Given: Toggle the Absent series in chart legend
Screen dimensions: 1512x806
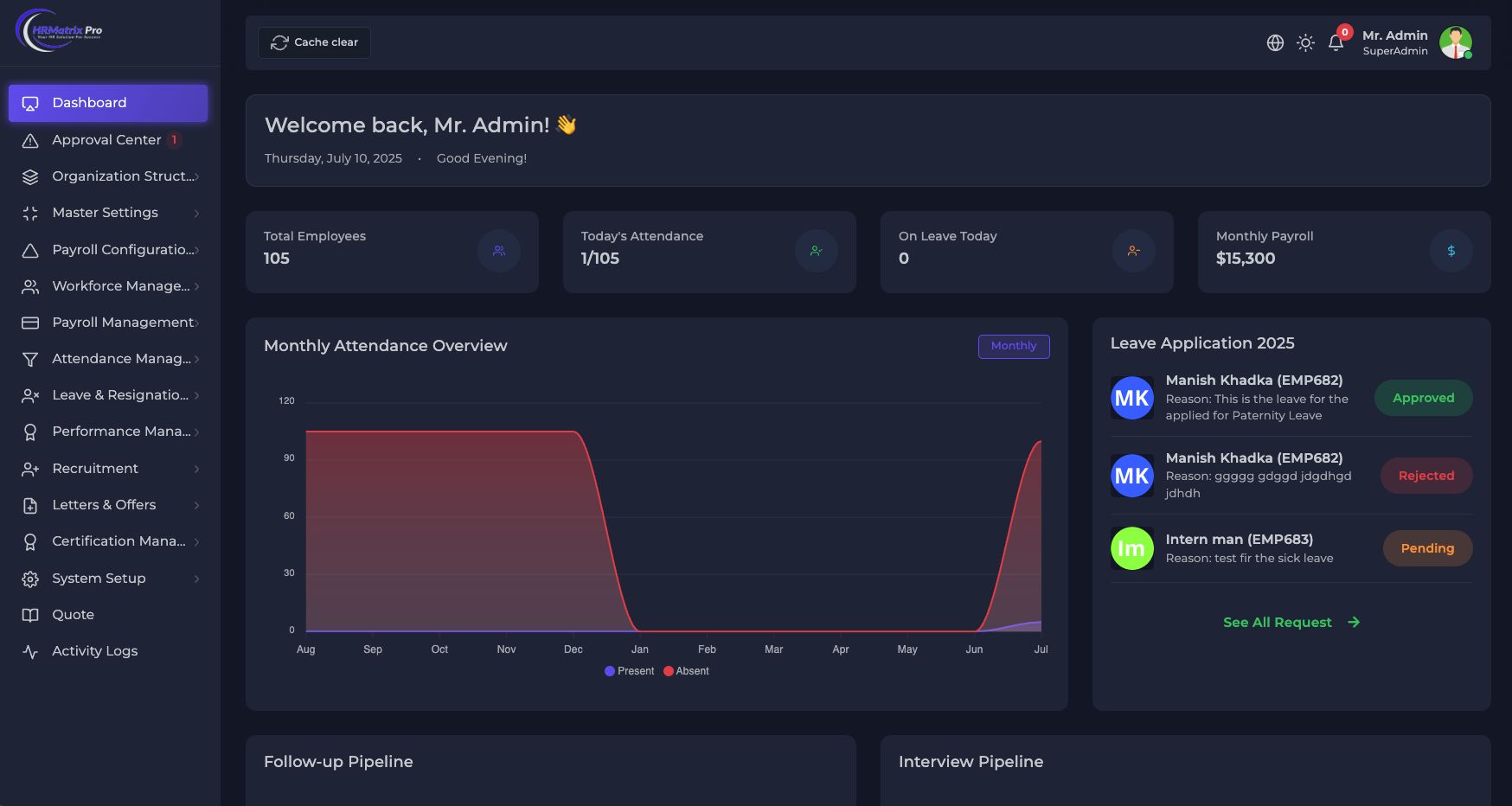Looking at the screenshot, I should (687, 671).
